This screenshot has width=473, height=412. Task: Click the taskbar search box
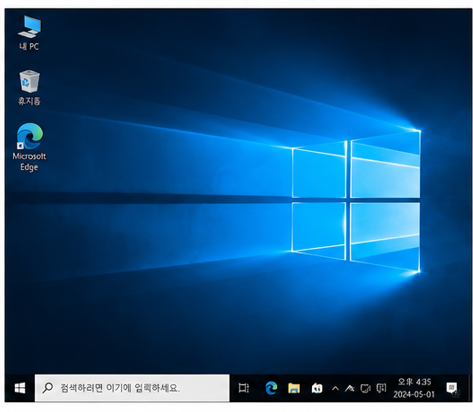pyautogui.click(x=132, y=388)
